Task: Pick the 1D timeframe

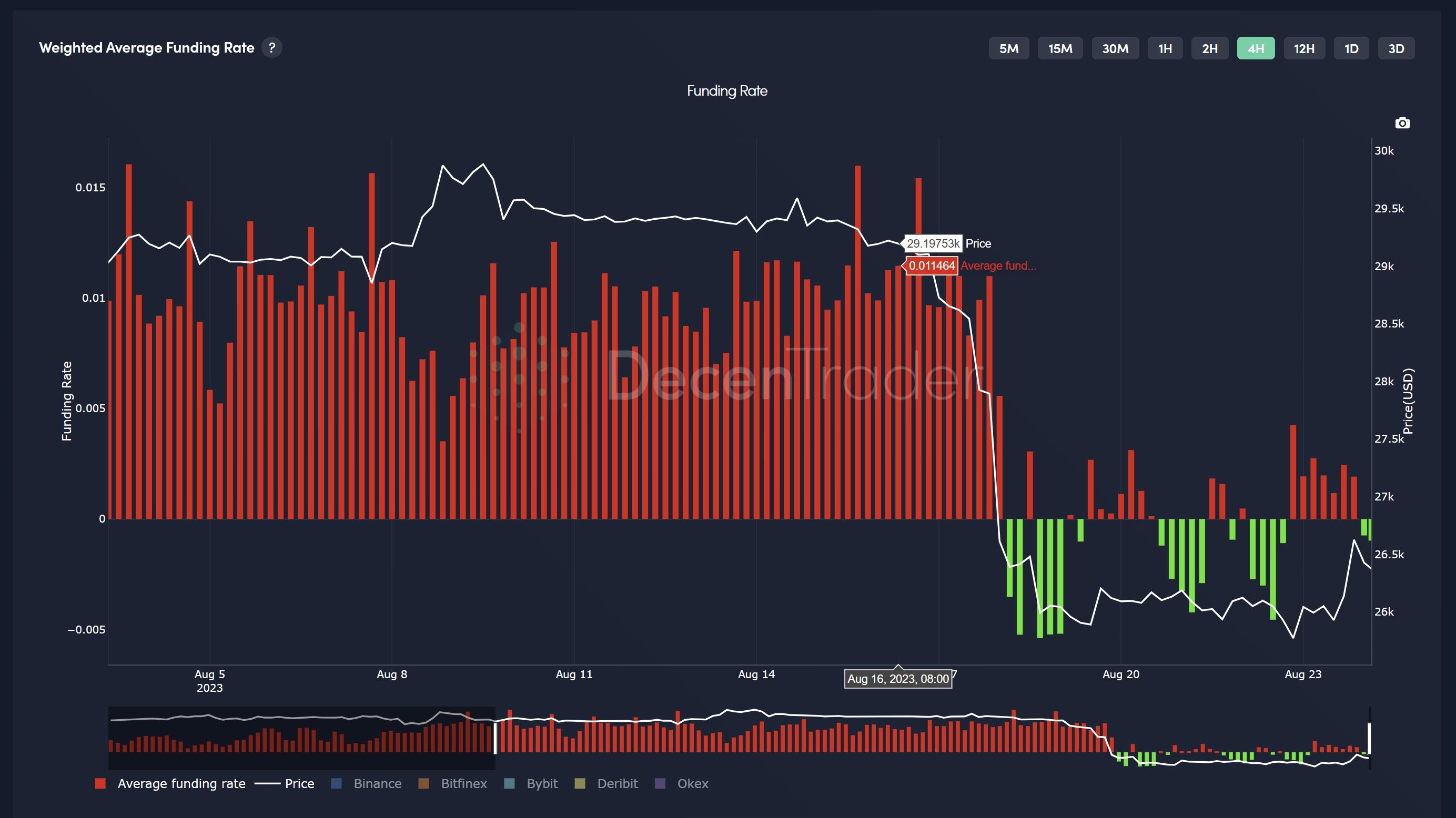Action: click(1351, 48)
